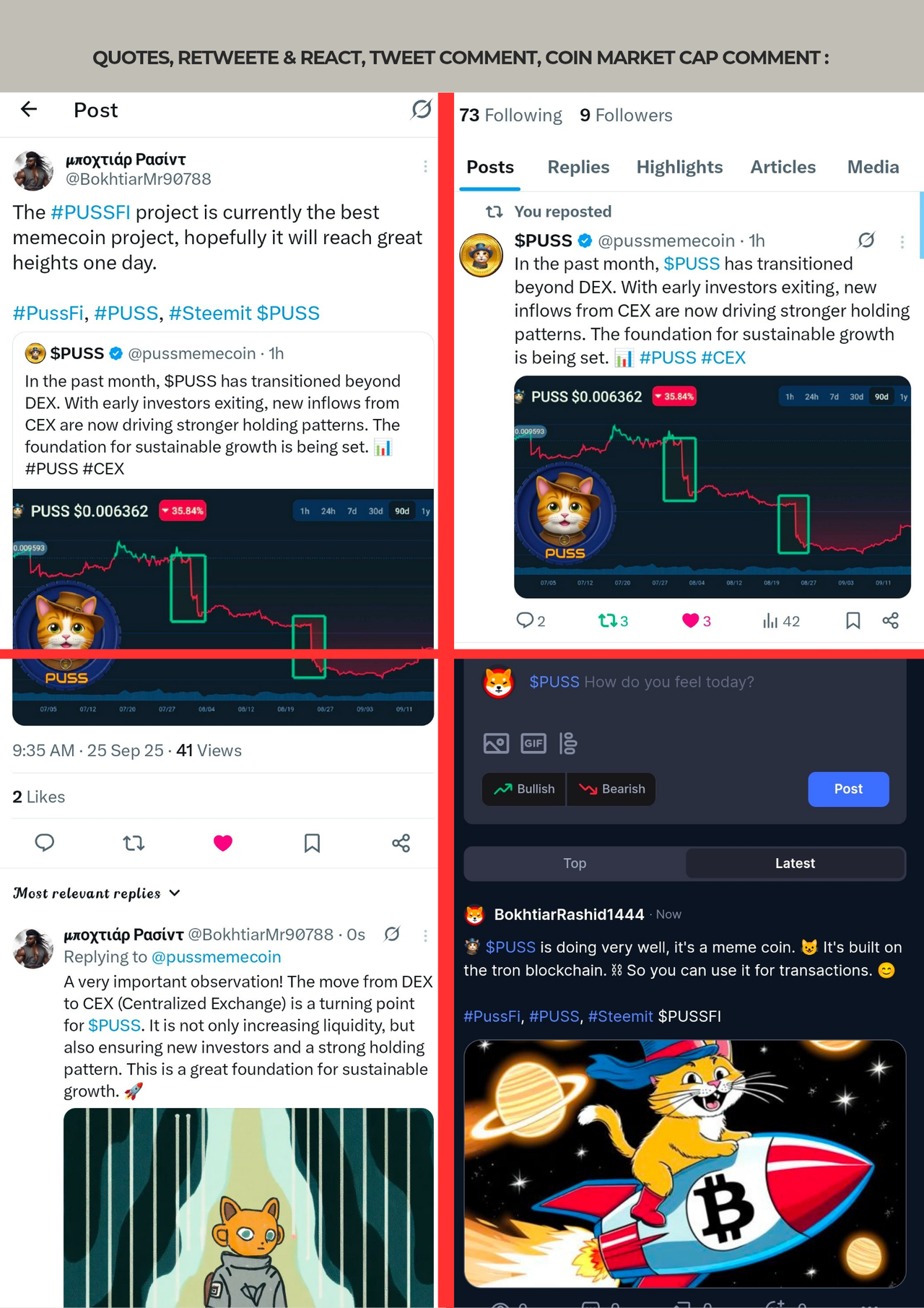
Task: Open the poll icon in composer
Action: point(568,743)
